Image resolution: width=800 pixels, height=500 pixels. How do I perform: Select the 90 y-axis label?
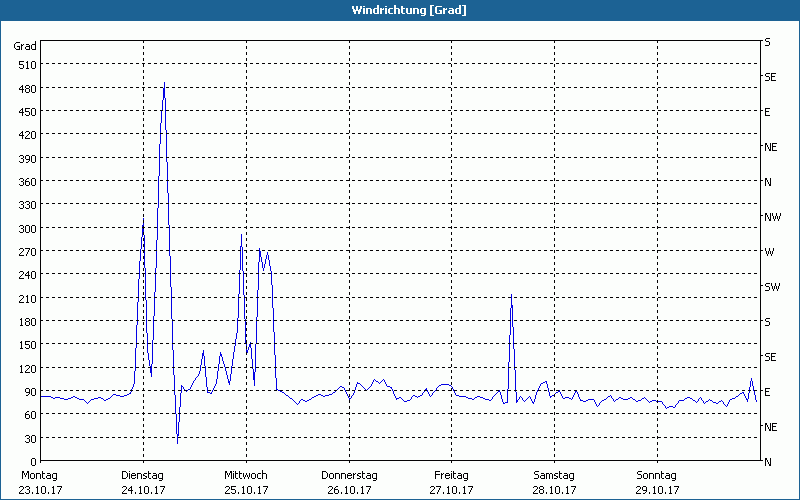29,392
